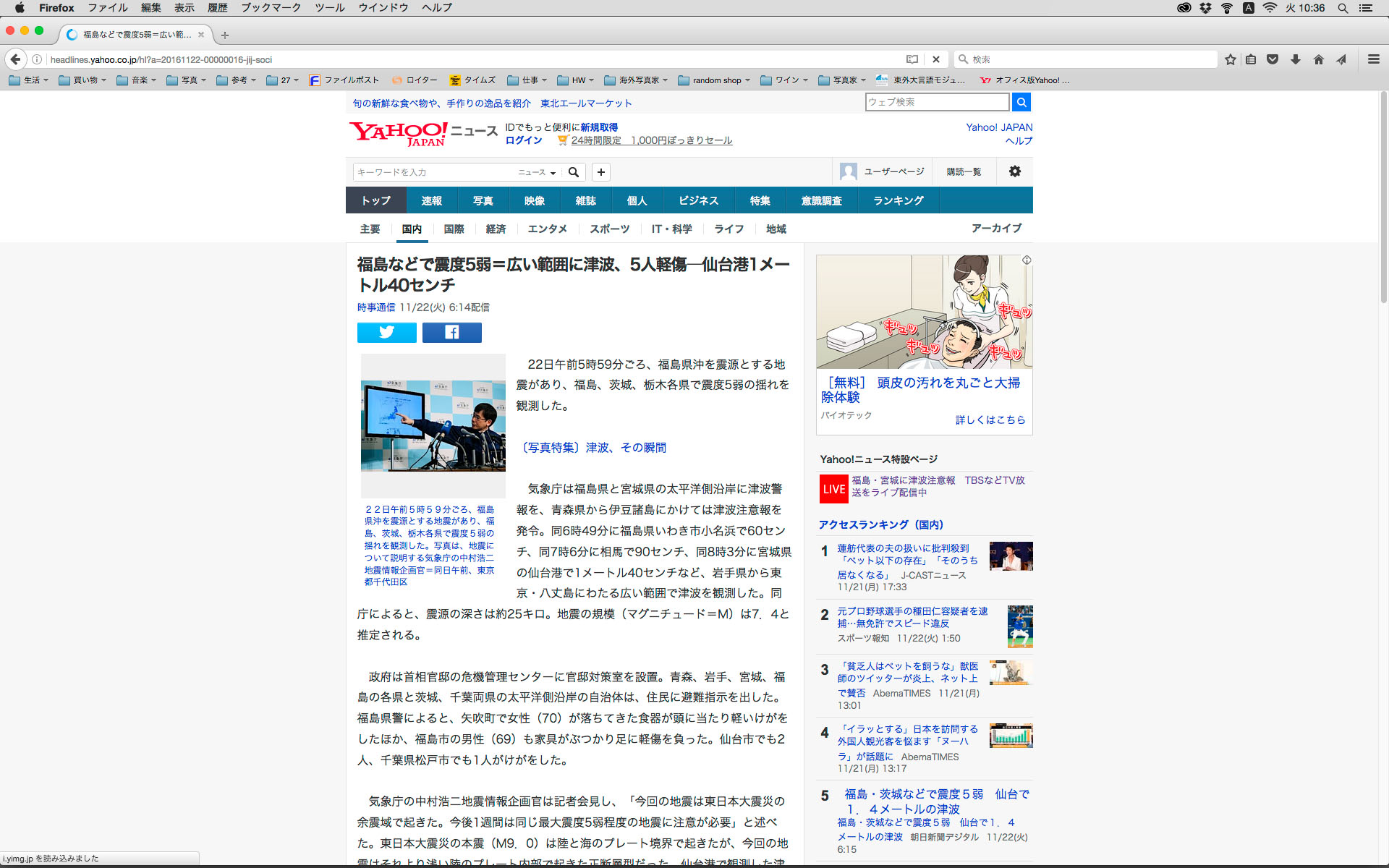Switch to the ランキング tab
1389x868 pixels.
click(x=898, y=200)
